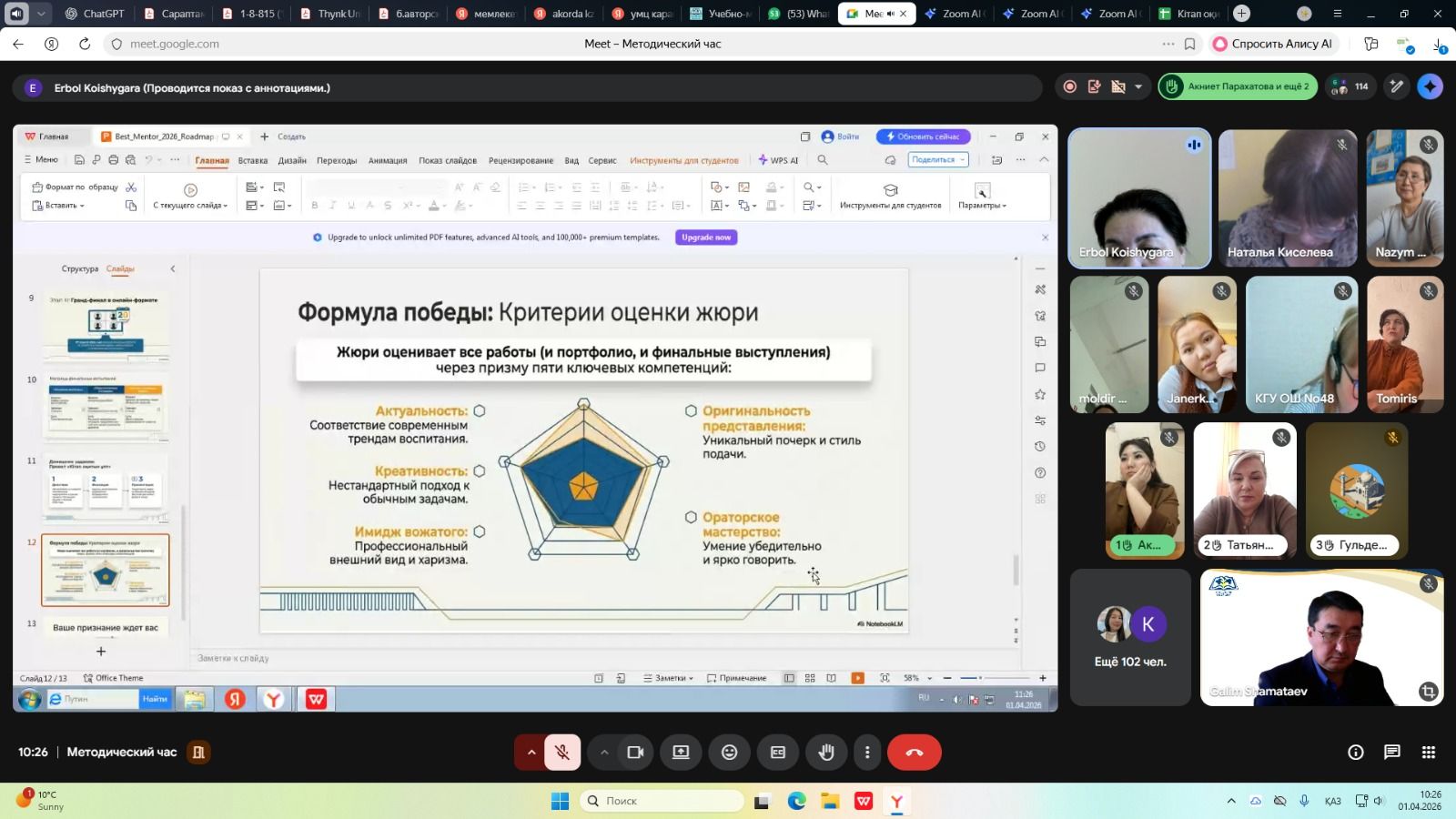Show meeting details info icon

click(x=1355, y=752)
